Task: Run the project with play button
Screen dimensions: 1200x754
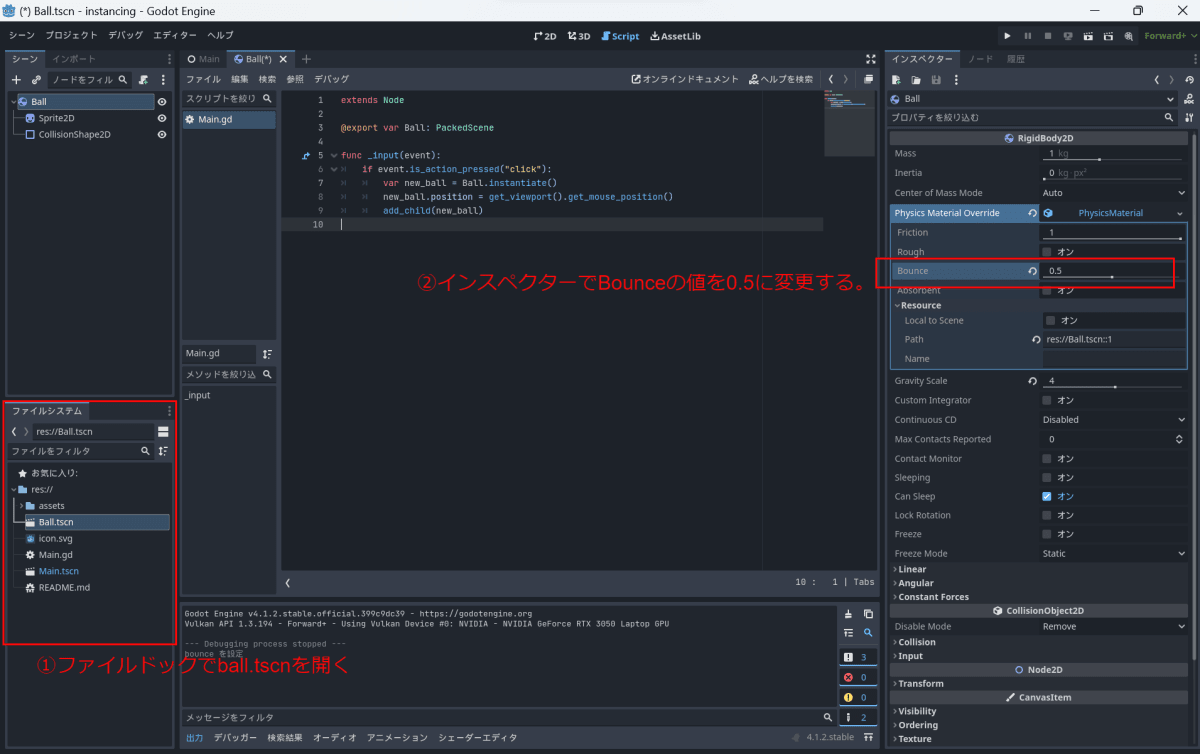Action: [x=1008, y=35]
